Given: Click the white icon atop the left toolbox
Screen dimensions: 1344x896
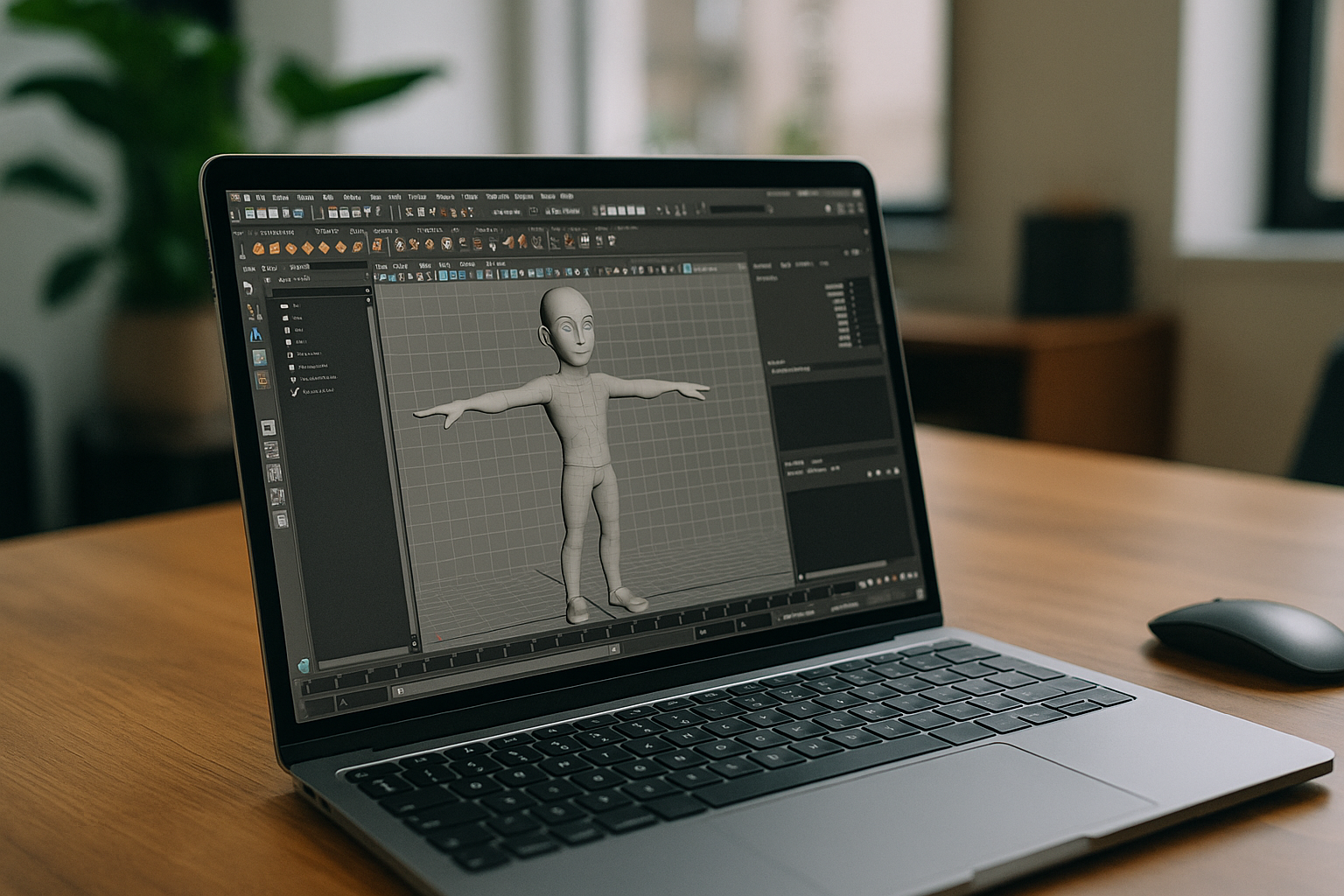Looking at the screenshot, I should [x=248, y=287].
